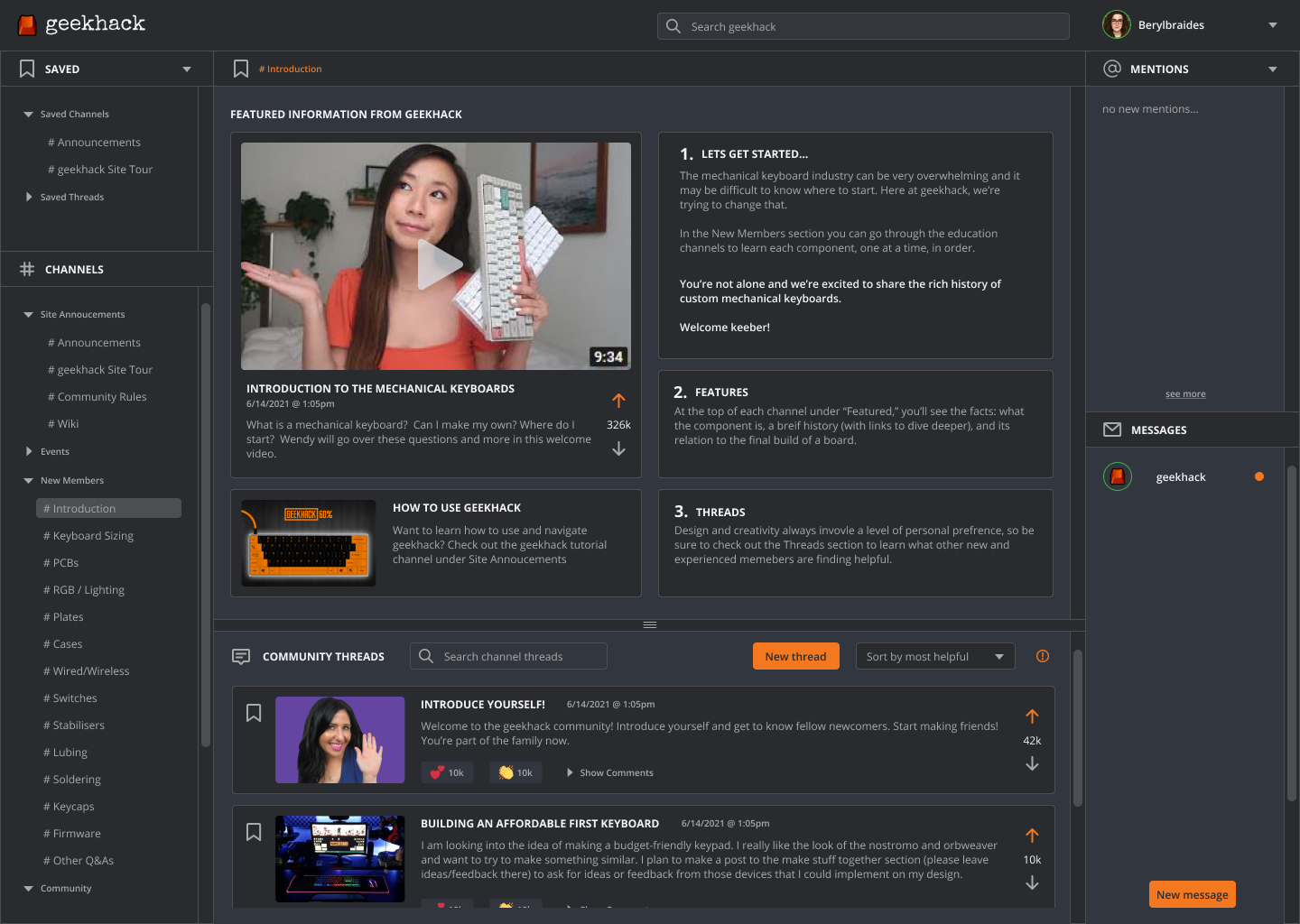Downvote the Introduce Yourself thread

[x=1032, y=764]
